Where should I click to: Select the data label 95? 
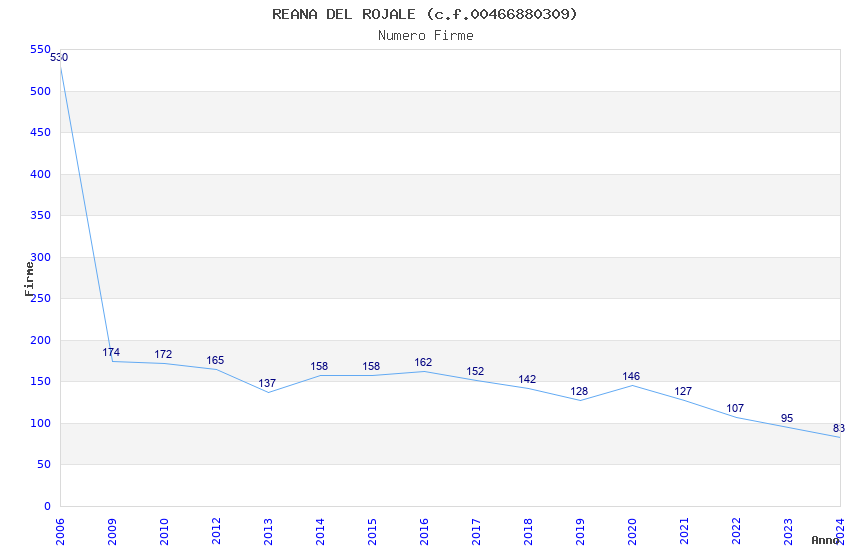point(787,418)
